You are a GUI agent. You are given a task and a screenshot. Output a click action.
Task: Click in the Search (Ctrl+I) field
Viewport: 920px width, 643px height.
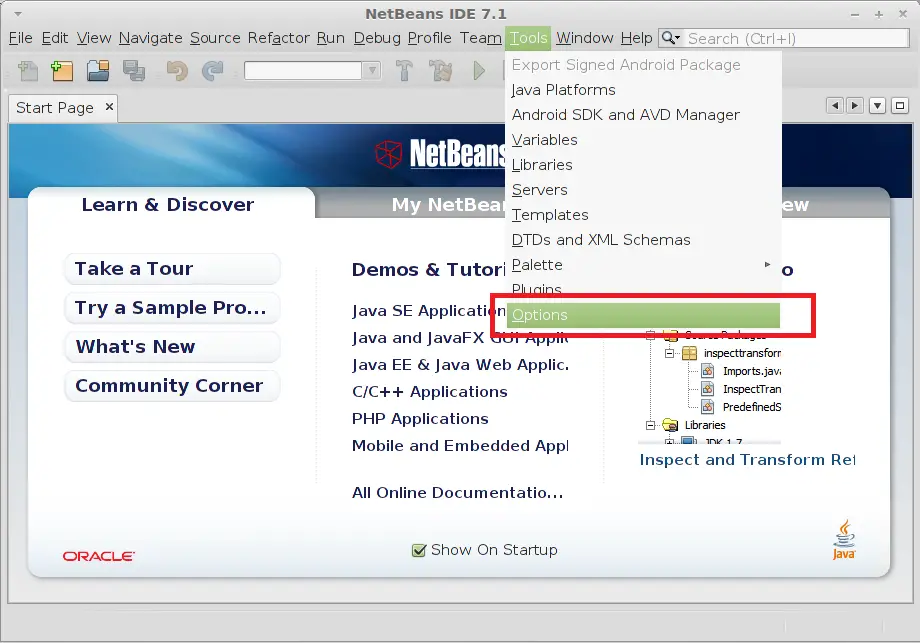[x=797, y=39]
